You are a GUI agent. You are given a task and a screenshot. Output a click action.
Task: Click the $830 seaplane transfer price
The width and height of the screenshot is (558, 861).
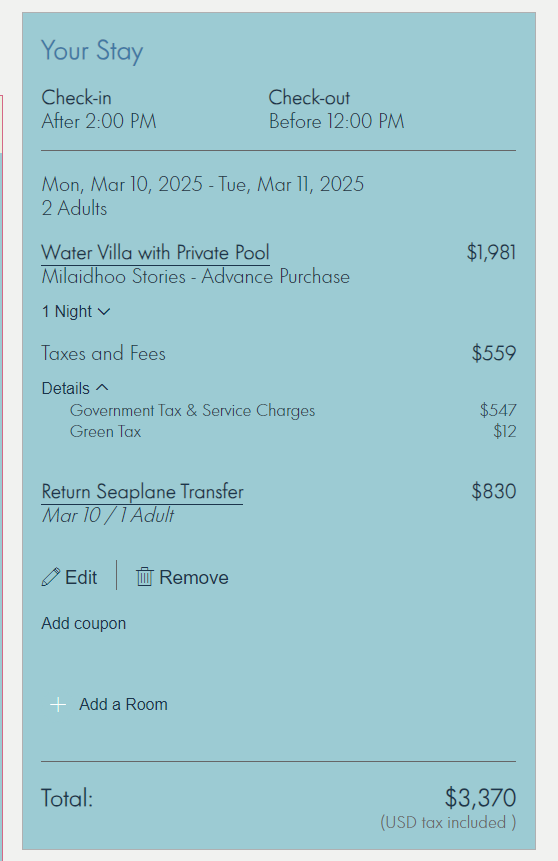[494, 491]
